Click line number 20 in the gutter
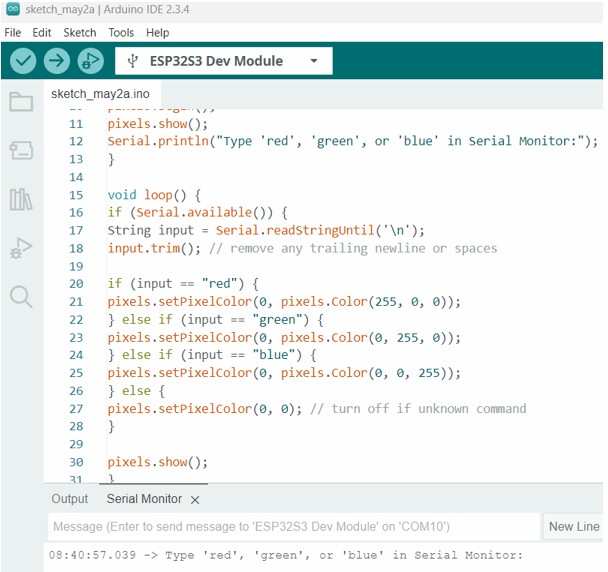The image size is (608, 572). click(x=76, y=284)
